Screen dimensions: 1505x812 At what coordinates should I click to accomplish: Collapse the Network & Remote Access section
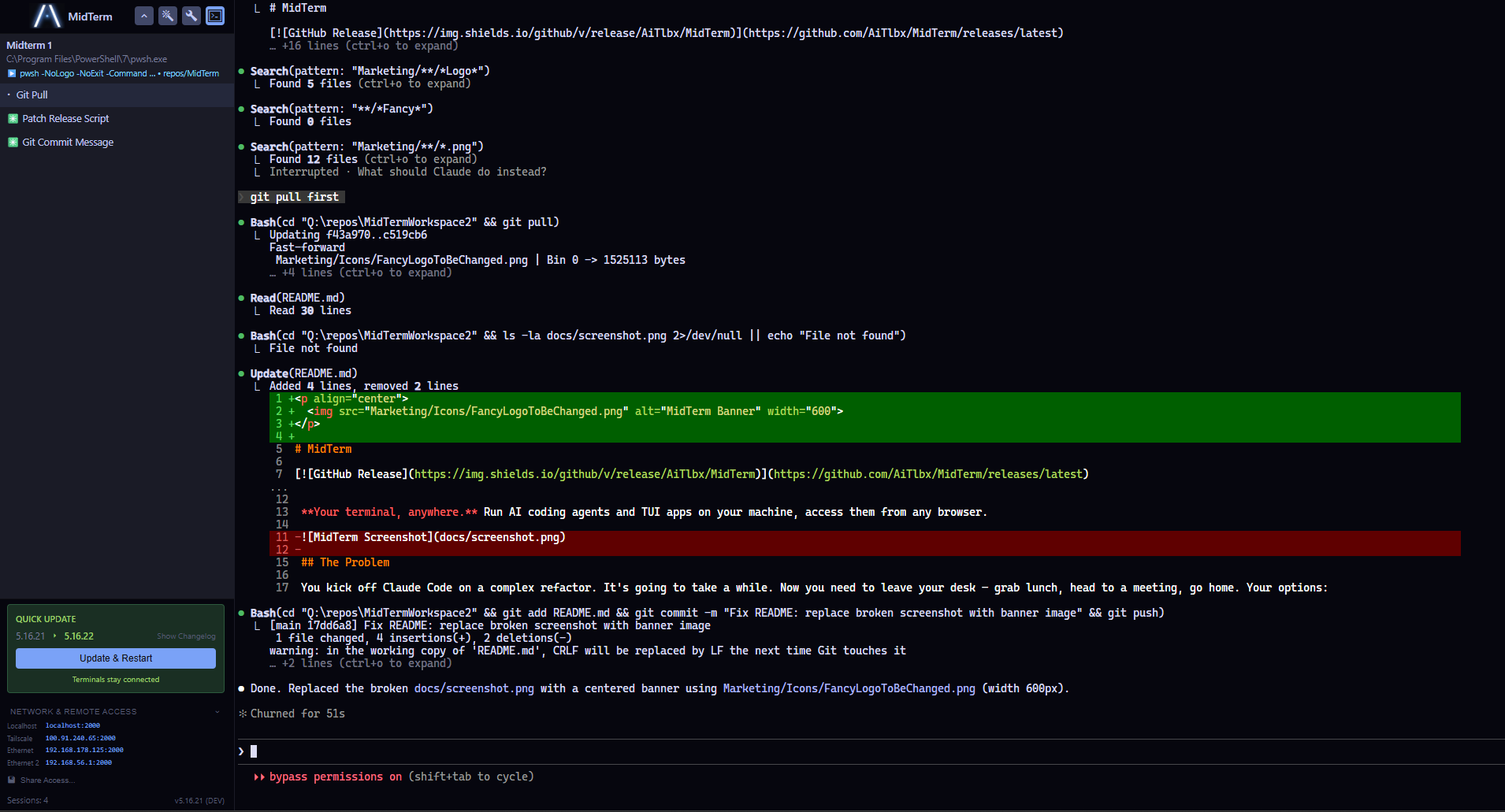pyautogui.click(x=218, y=711)
